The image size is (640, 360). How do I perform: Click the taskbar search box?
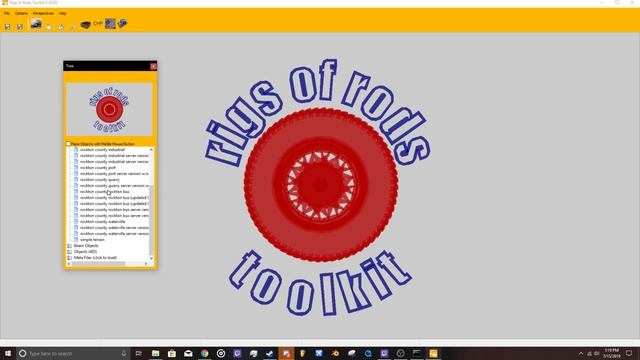pos(73,353)
